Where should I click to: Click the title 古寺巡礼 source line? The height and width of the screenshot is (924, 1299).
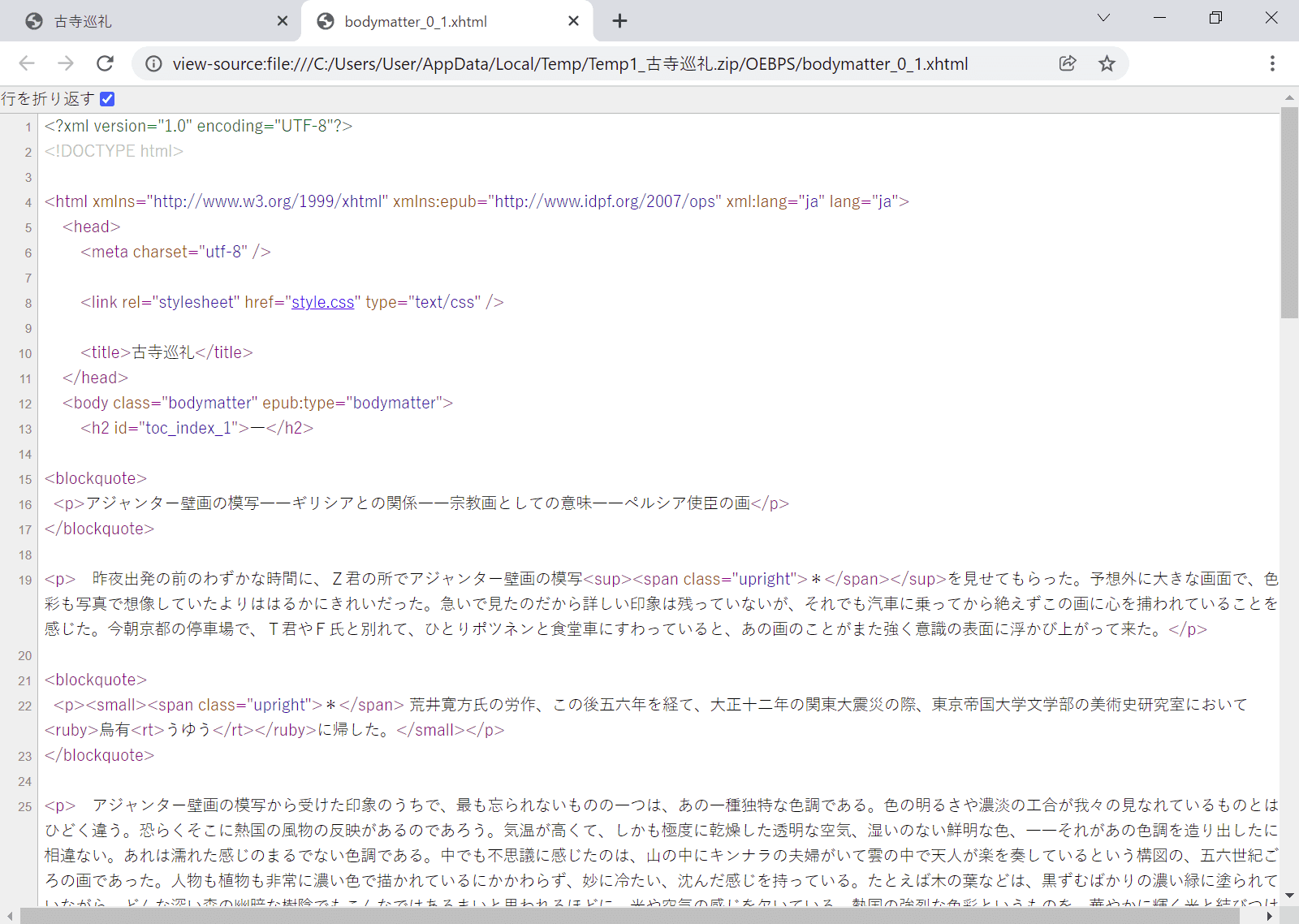point(166,352)
